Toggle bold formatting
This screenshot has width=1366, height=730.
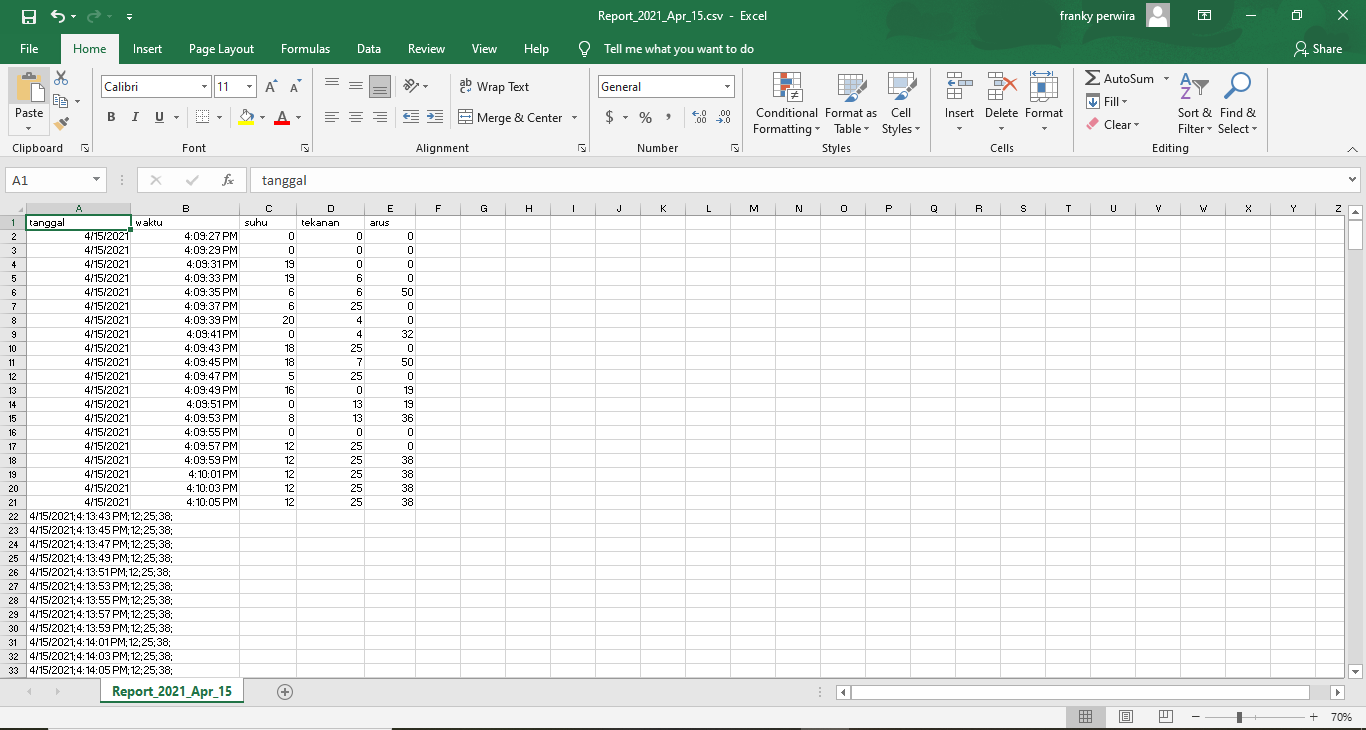pyautogui.click(x=111, y=117)
